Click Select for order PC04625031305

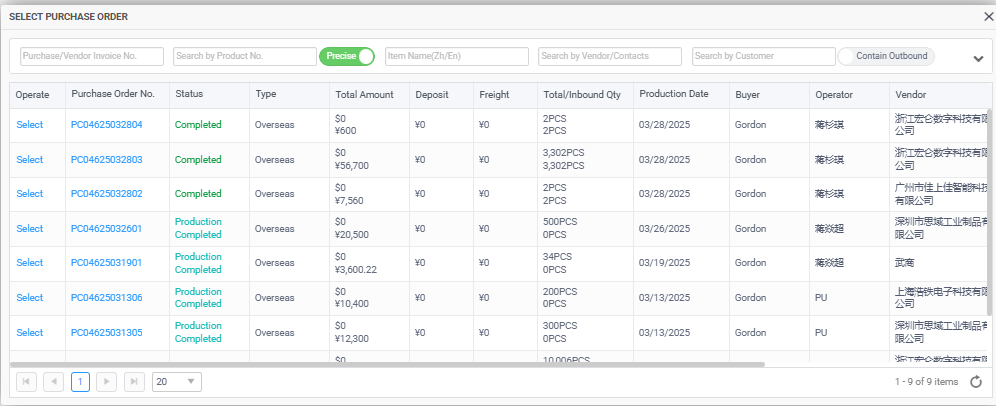pyautogui.click(x=30, y=332)
